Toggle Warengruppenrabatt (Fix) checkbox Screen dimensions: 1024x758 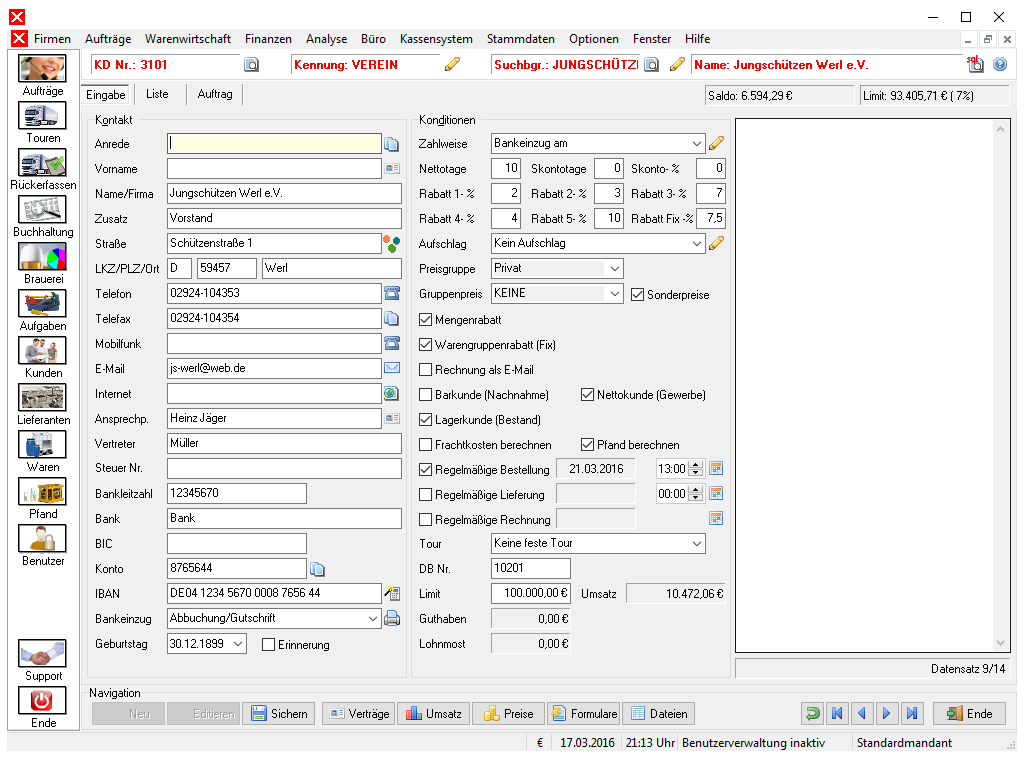click(425, 344)
